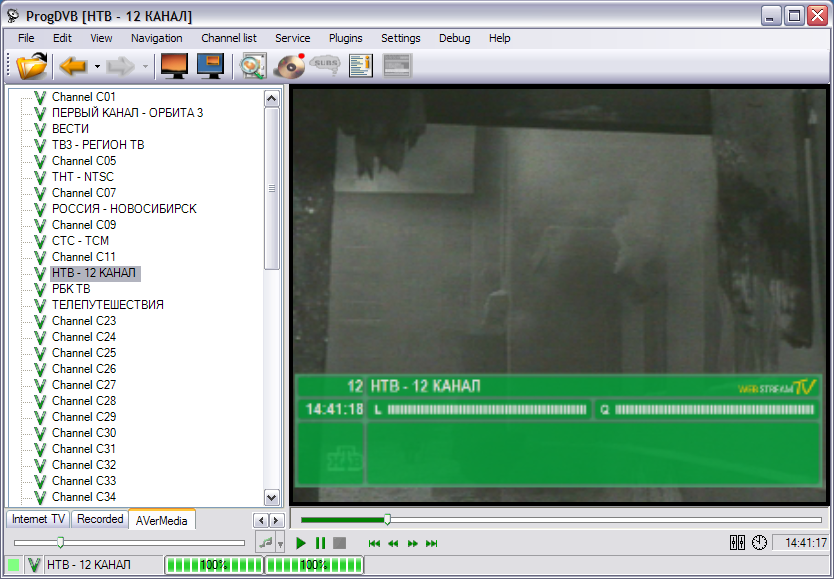
Task: Fast forward with the double-right arrow button
Action: [412, 543]
